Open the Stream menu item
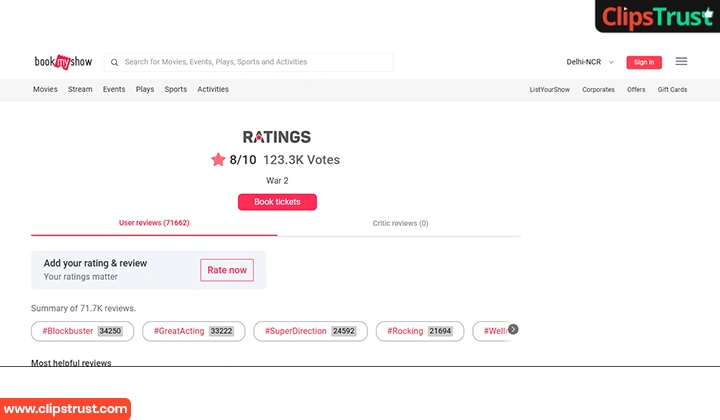This screenshot has width=720, height=420. point(80,89)
